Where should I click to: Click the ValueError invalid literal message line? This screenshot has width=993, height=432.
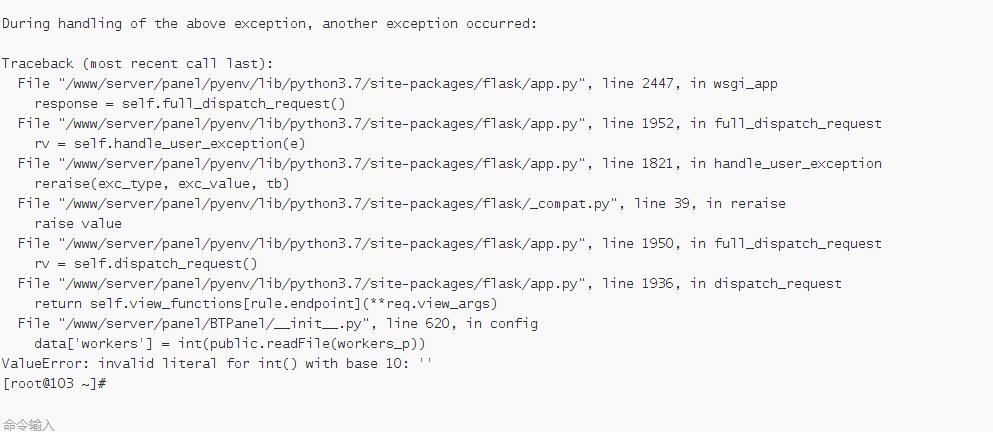pos(217,364)
